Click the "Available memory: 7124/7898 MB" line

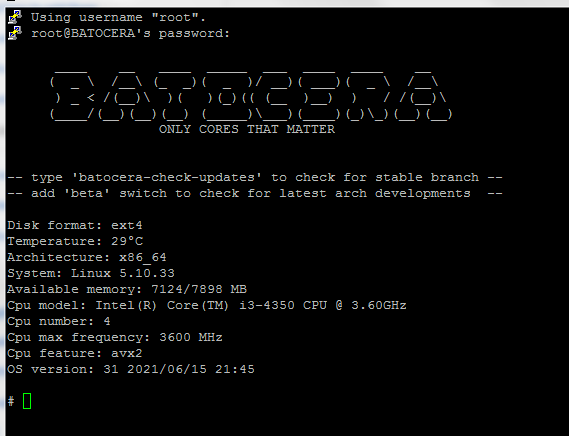click(127, 289)
